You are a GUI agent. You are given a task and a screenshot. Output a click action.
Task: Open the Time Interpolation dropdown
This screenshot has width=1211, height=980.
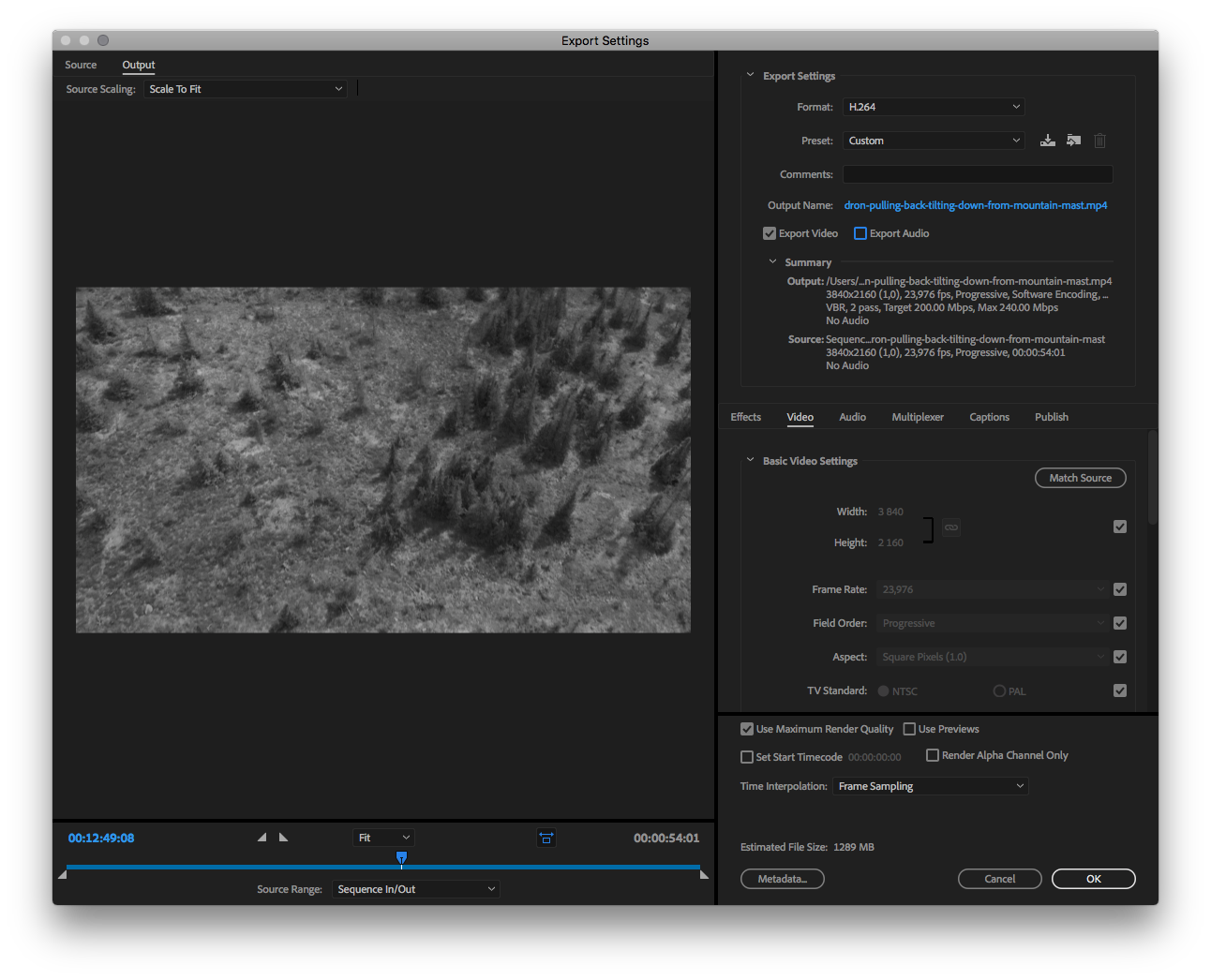[930, 786]
